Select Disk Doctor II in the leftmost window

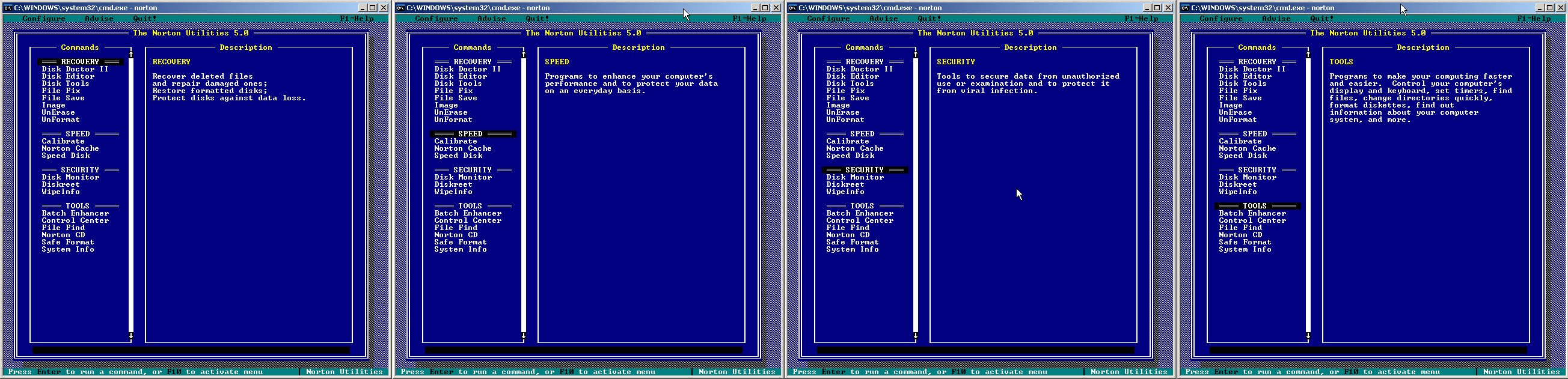pyautogui.click(x=75, y=69)
